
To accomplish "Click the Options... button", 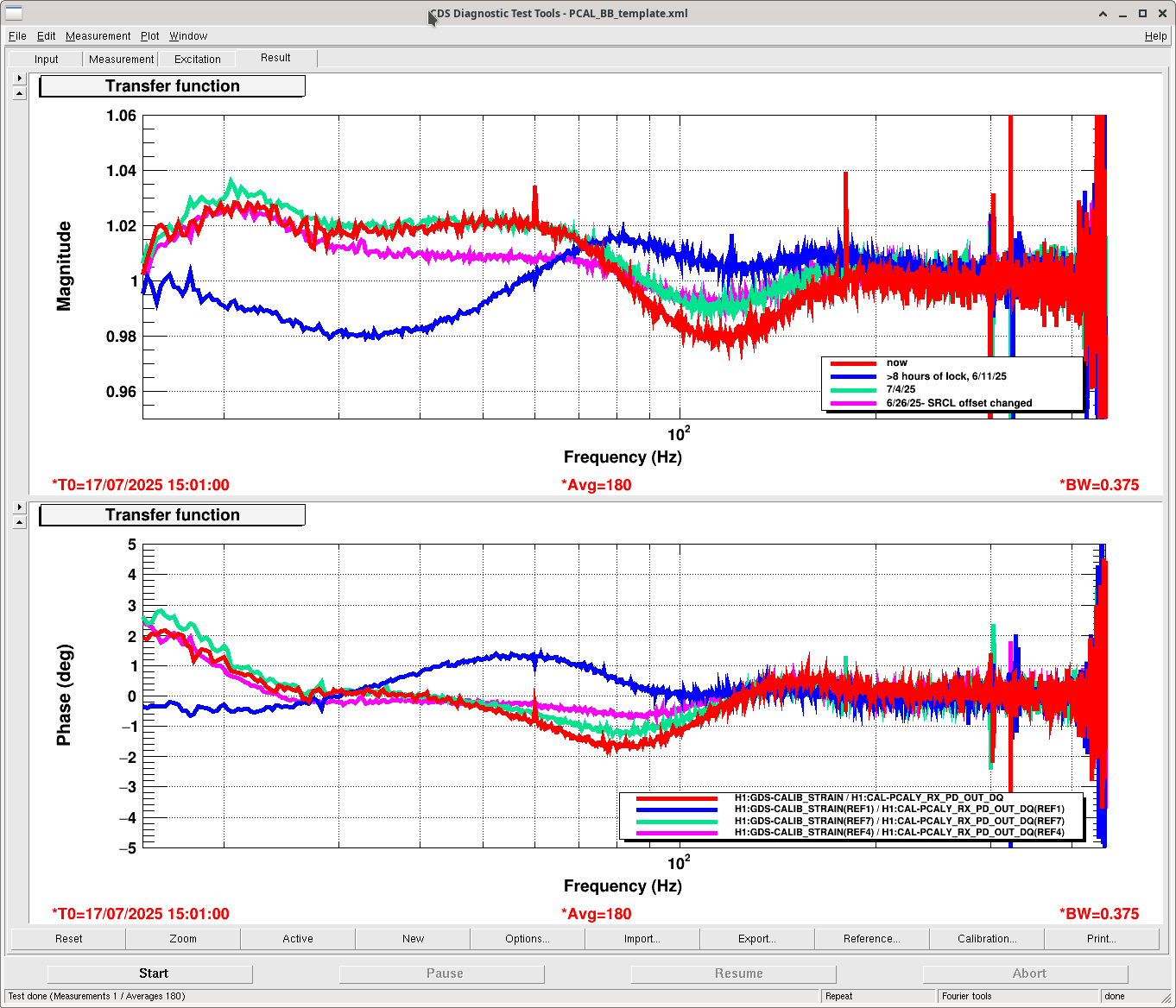I will coord(528,939).
